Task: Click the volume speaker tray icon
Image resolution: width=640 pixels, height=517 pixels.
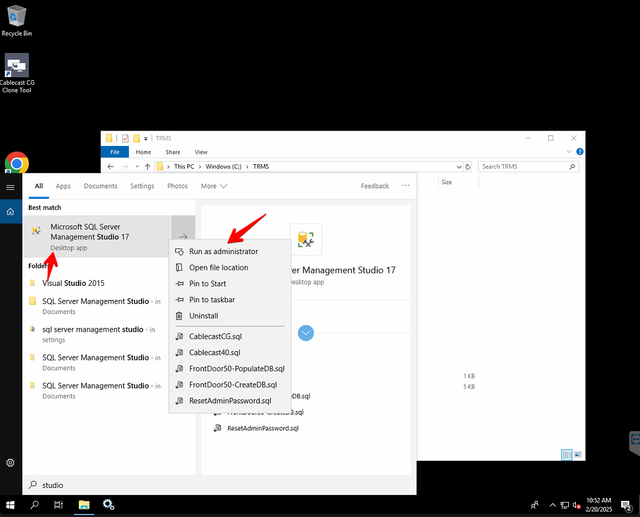Action: 576,505
